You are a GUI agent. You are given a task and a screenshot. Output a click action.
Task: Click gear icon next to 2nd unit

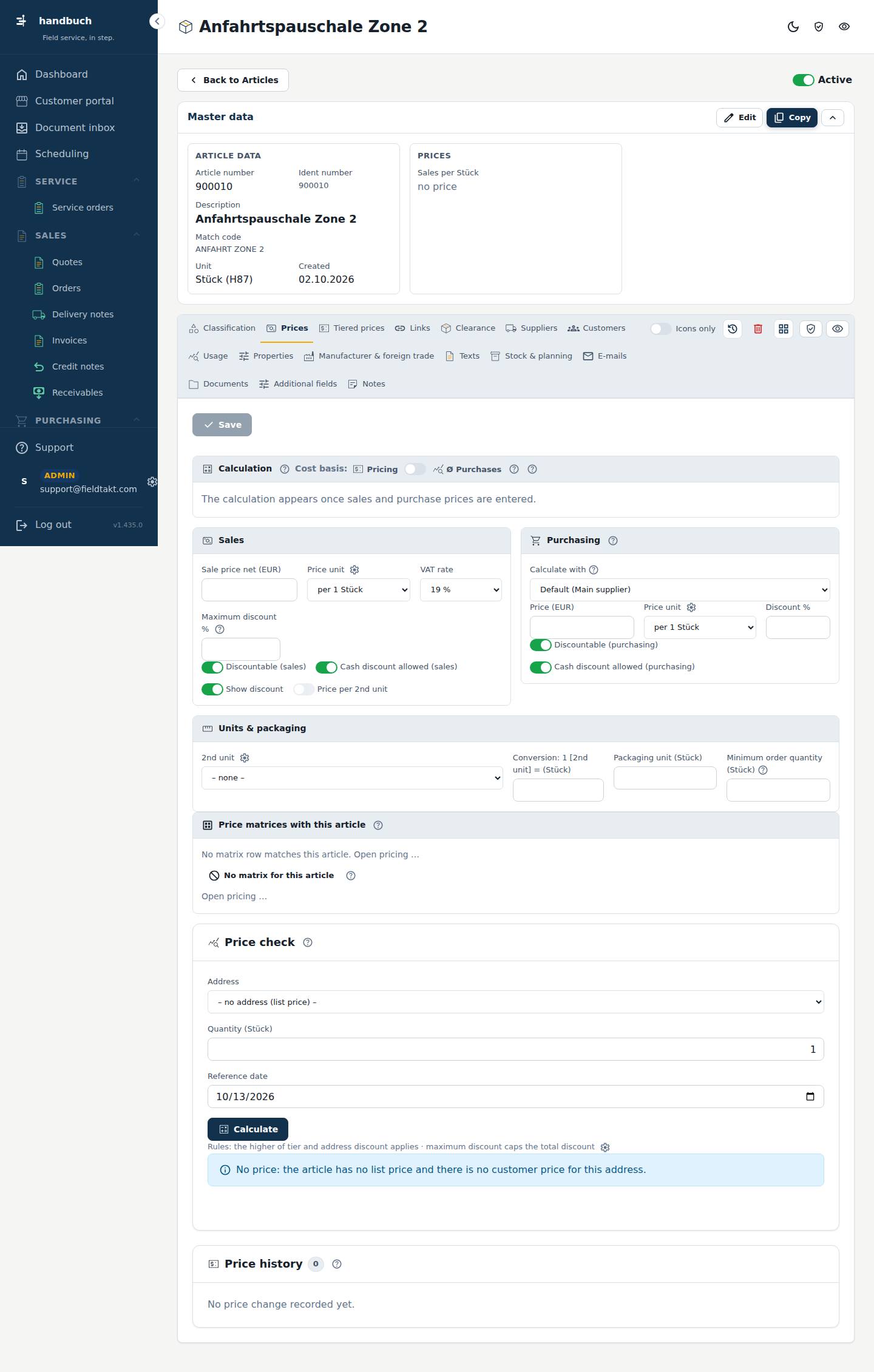pyautogui.click(x=245, y=758)
